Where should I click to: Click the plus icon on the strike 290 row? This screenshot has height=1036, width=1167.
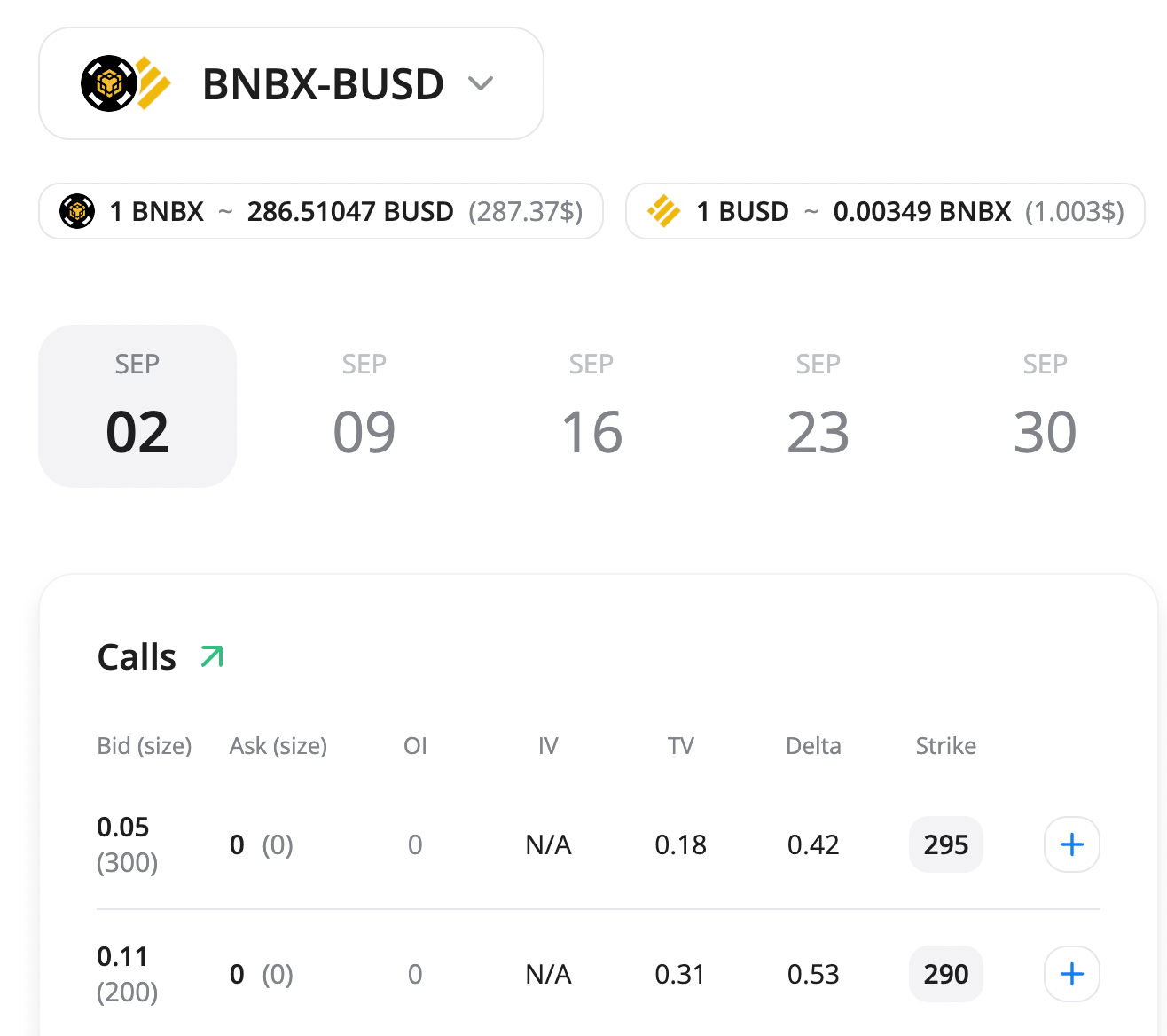pyautogui.click(x=1071, y=974)
